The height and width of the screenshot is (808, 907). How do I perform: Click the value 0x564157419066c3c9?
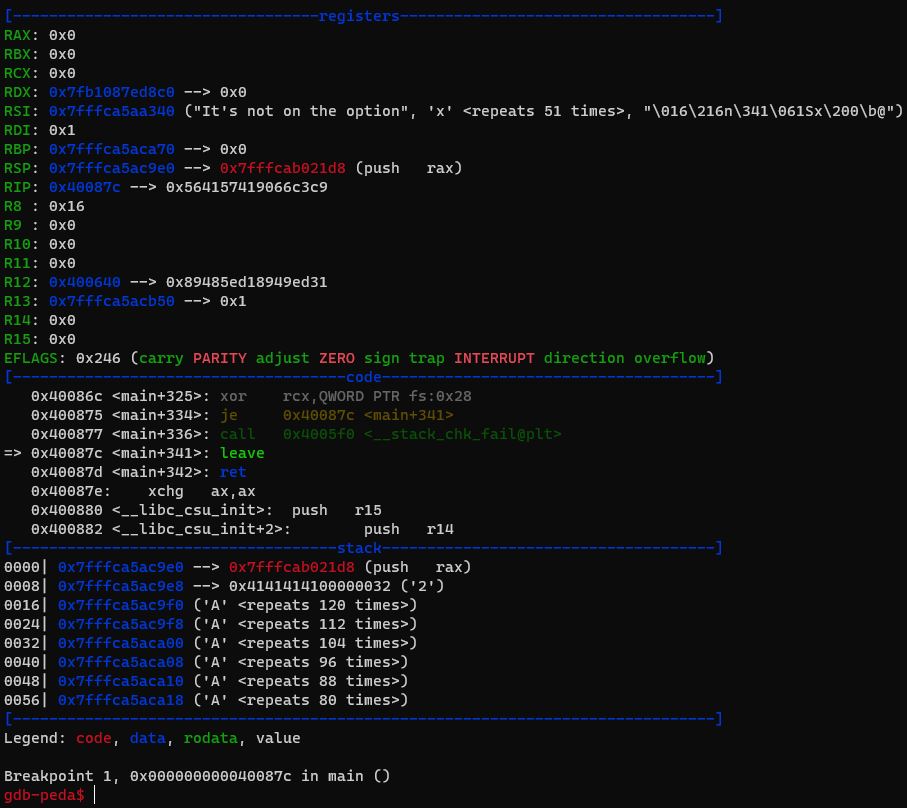click(247, 187)
